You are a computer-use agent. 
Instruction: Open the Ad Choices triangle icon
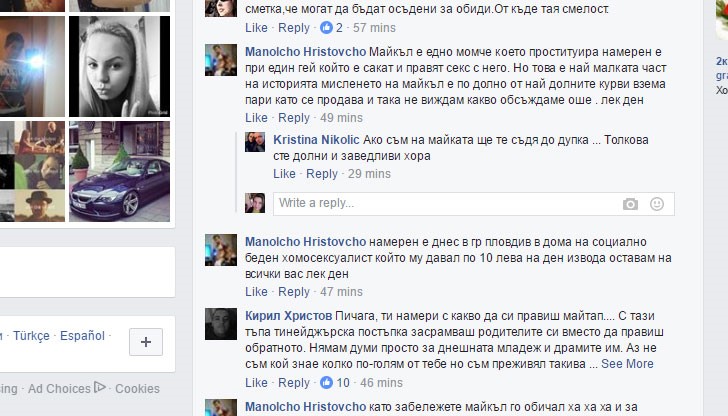99,387
